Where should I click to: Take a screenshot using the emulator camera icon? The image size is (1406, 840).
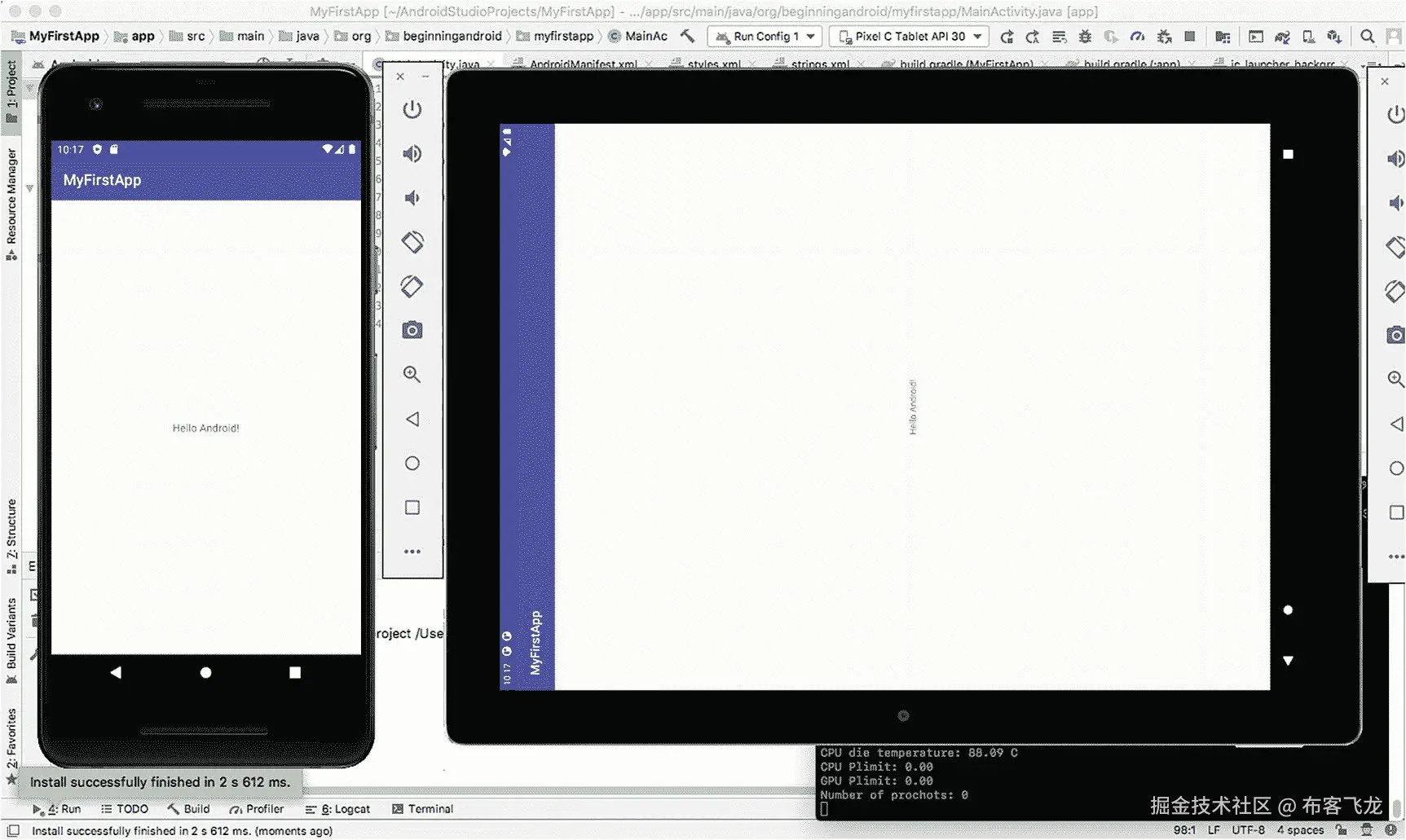click(412, 329)
